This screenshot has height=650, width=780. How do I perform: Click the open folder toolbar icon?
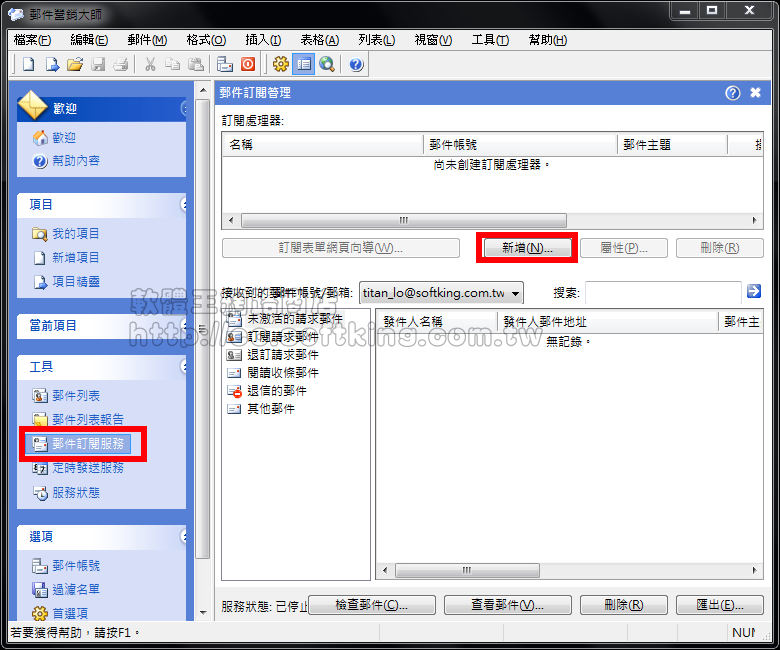pos(74,65)
